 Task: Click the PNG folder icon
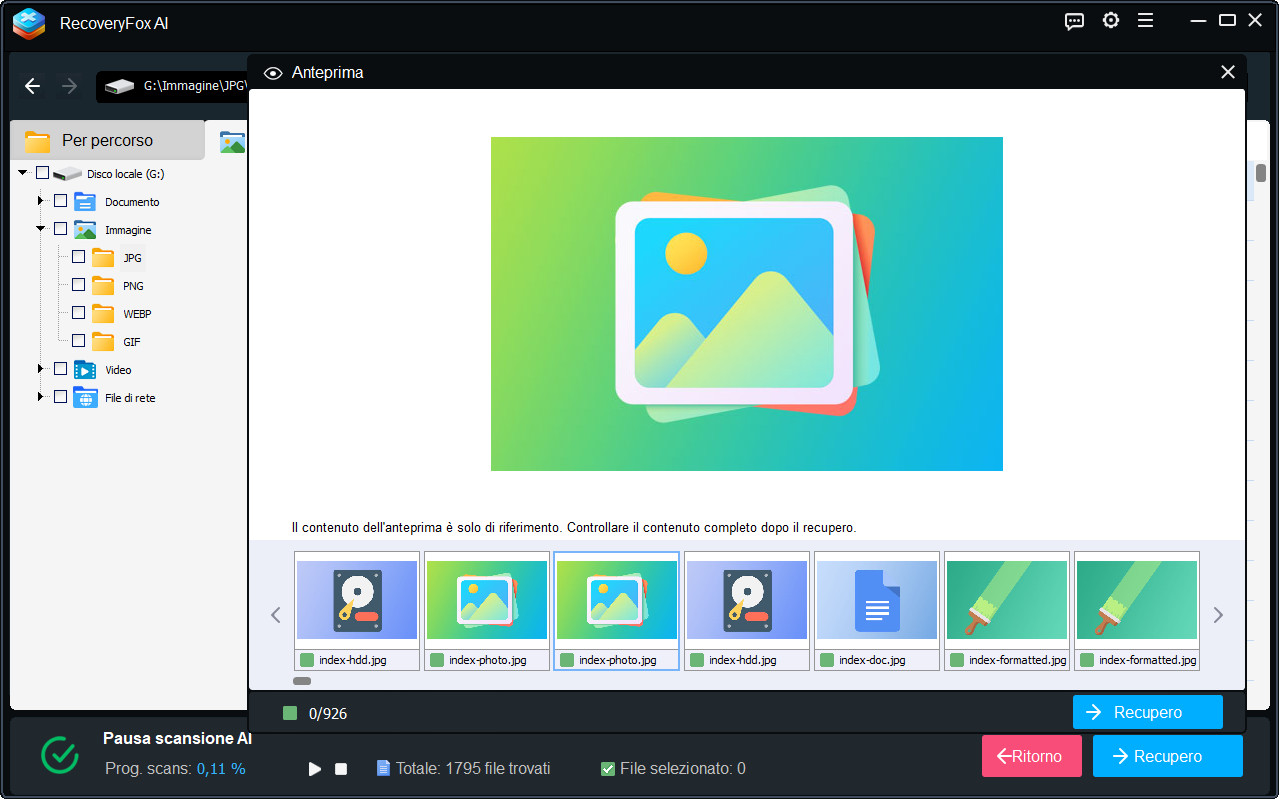point(103,285)
